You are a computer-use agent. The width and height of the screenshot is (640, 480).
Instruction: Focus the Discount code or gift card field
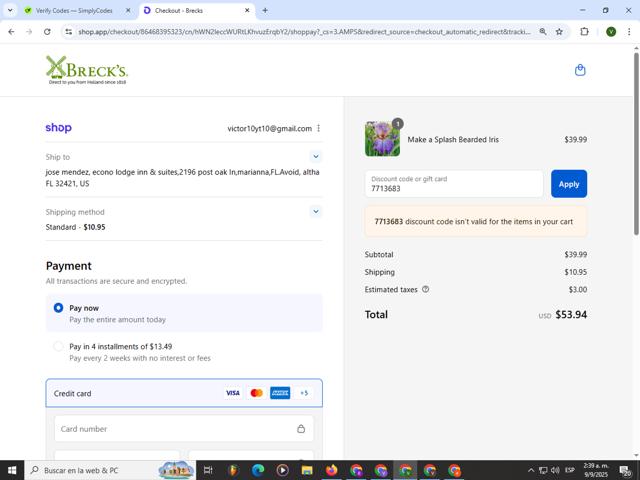pyautogui.click(x=454, y=184)
